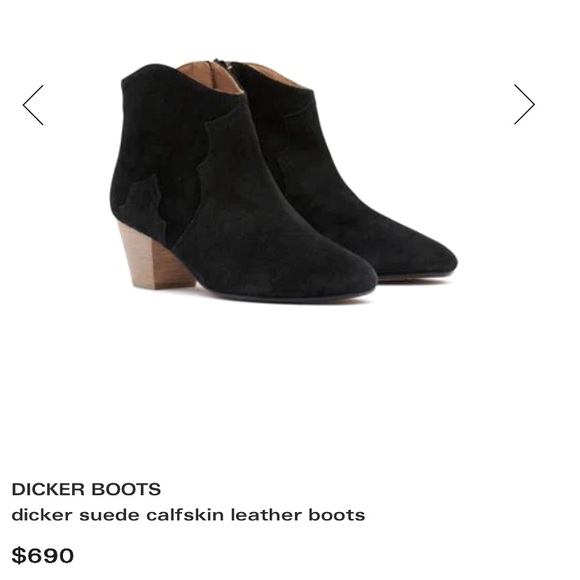The height and width of the screenshot is (580, 580).
Task: Click the word BOOTS in the title
Action: (x=126, y=489)
